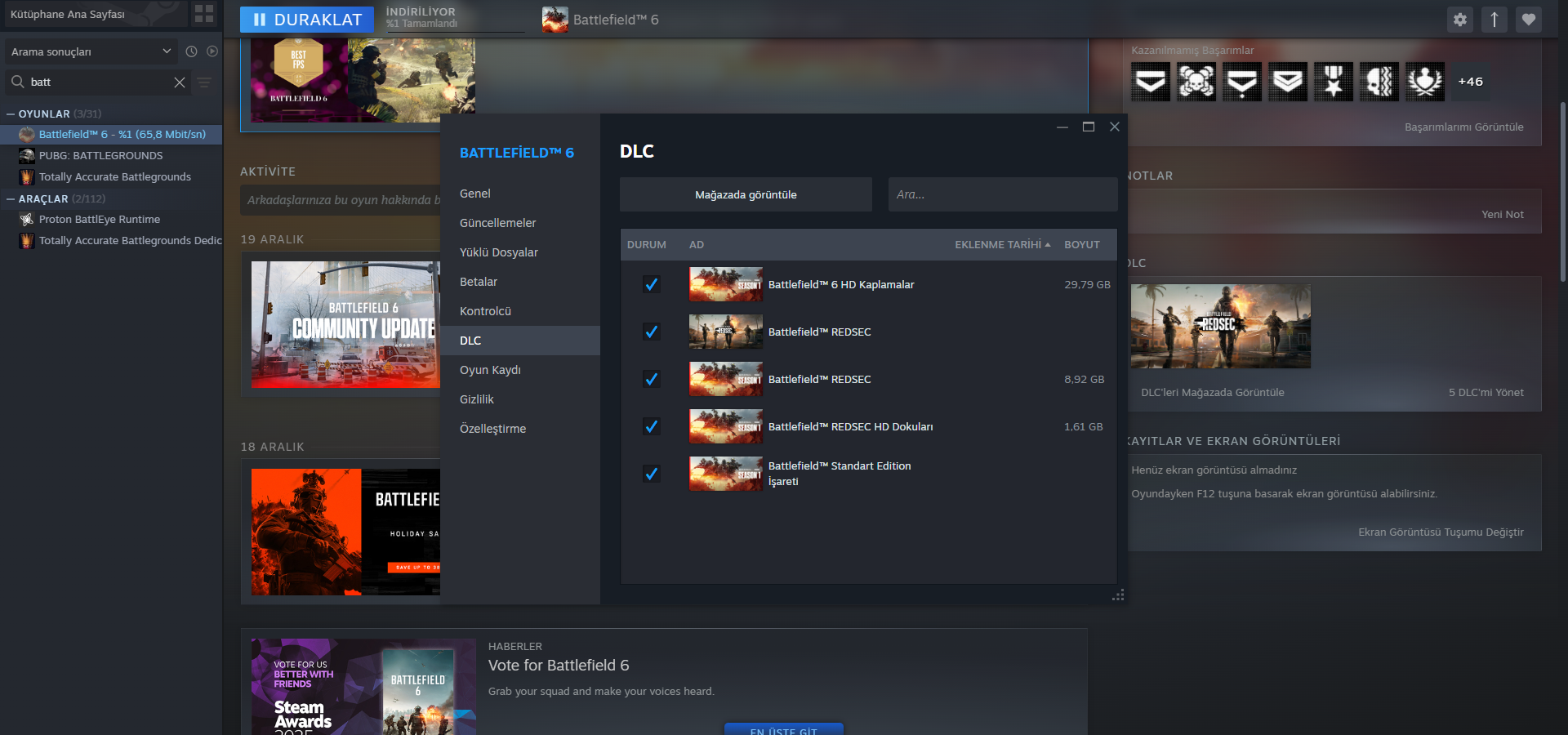1568x735 pixels.
Task: Sort DLC list by AD column
Action: pos(697,244)
